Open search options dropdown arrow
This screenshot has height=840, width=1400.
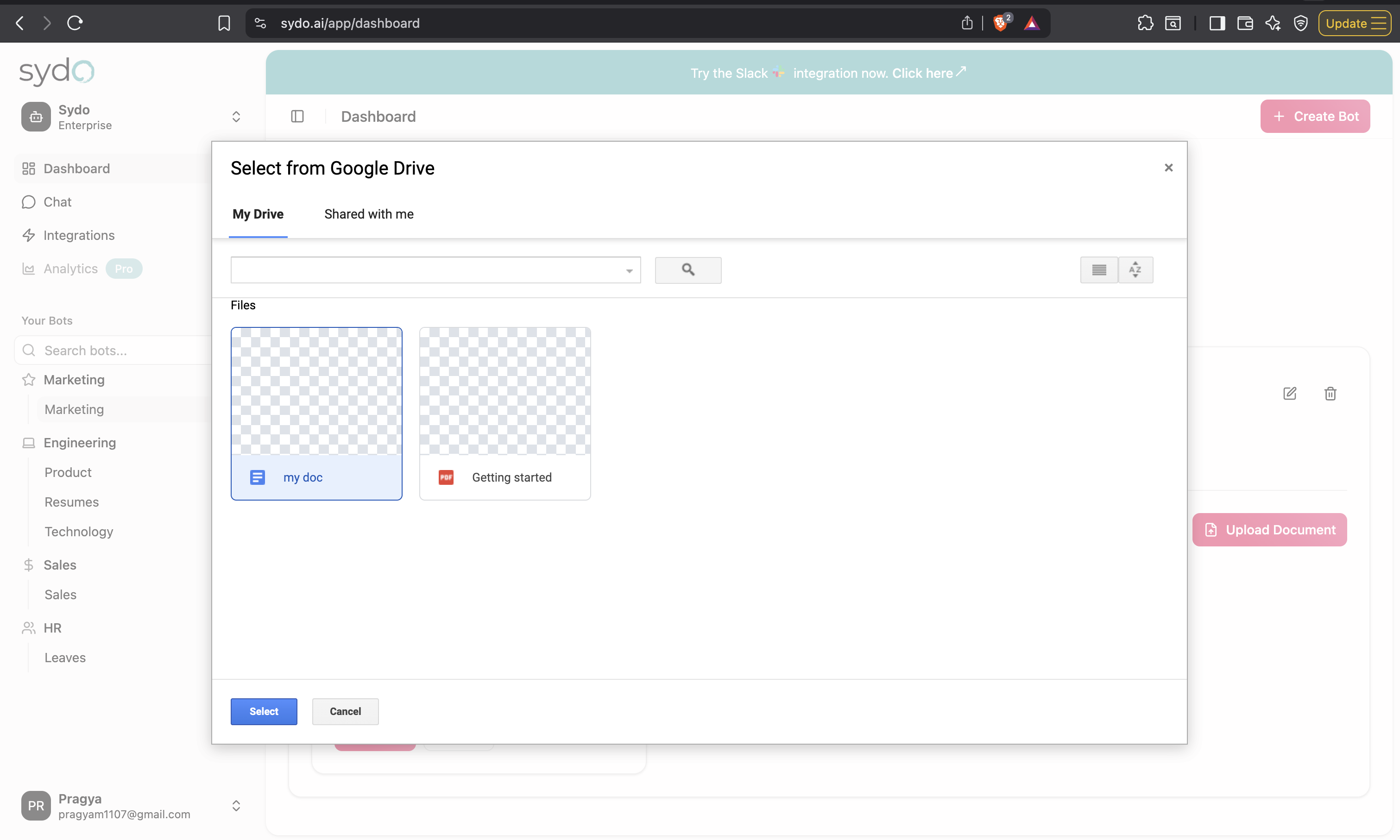(x=630, y=270)
